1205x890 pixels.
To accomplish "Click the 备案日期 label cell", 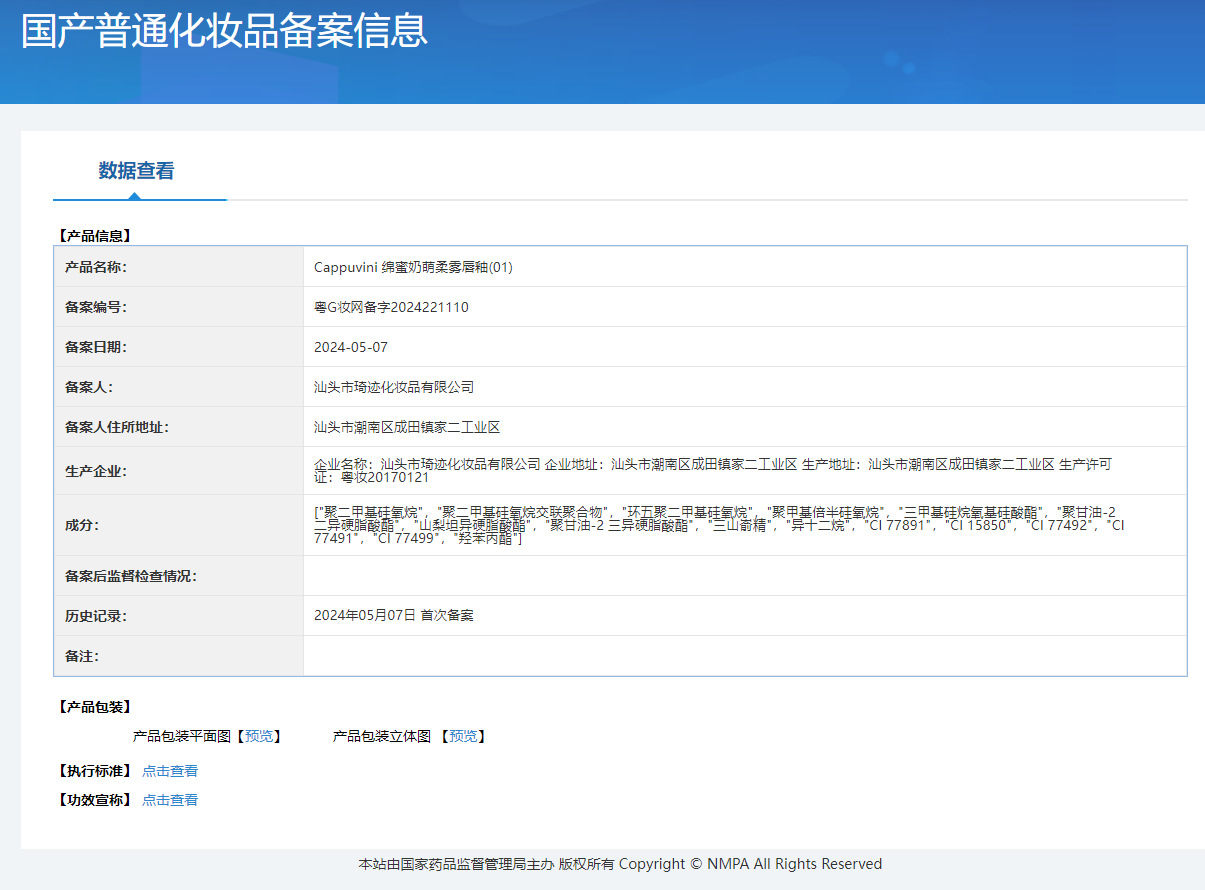I will (179, 347).
